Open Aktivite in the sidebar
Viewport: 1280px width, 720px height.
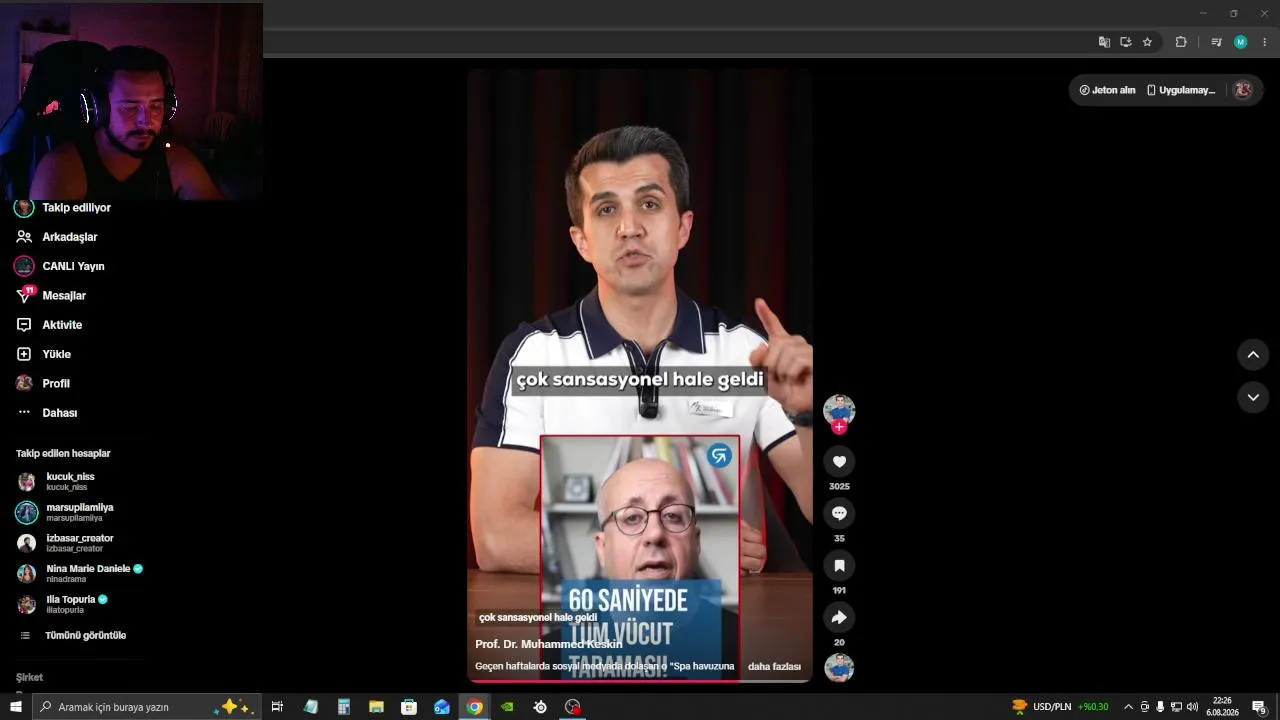pyautogui.click(x=62, y=325)
